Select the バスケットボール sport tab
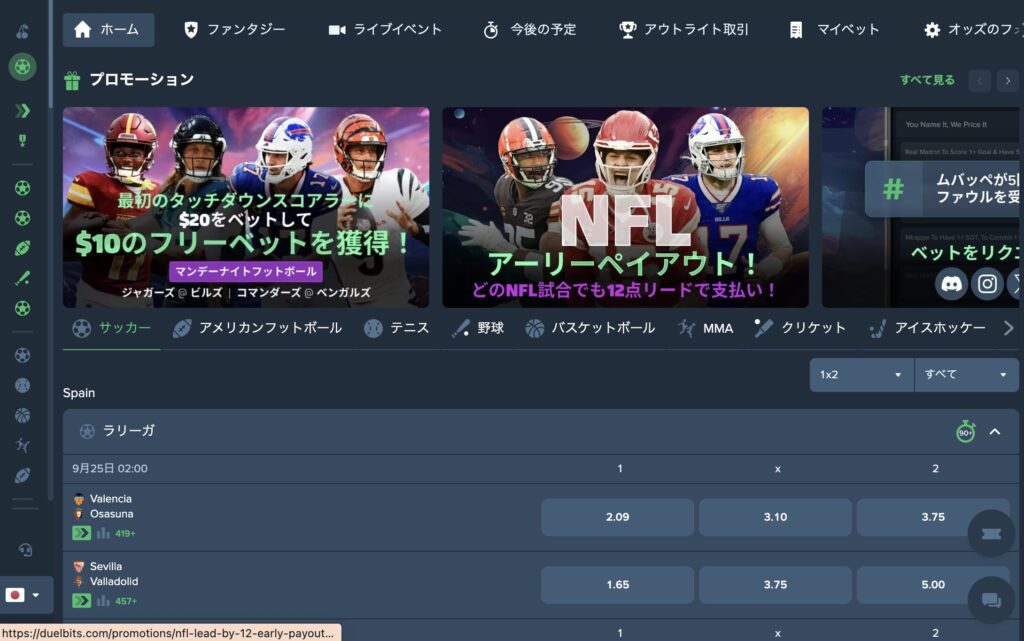The image size is (1024, 641). click(x=590, y=328)
